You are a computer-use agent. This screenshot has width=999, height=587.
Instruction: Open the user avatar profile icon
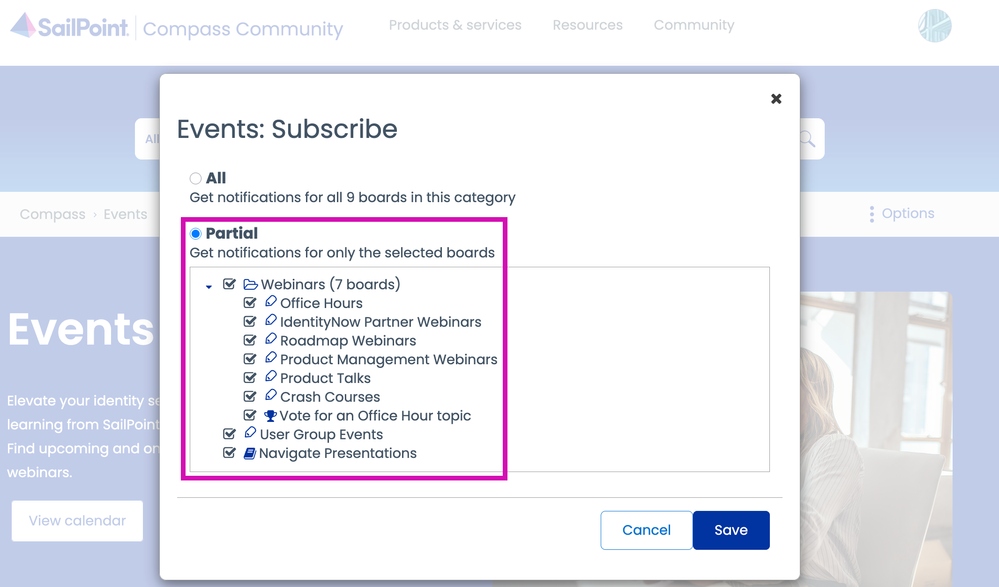934,26
